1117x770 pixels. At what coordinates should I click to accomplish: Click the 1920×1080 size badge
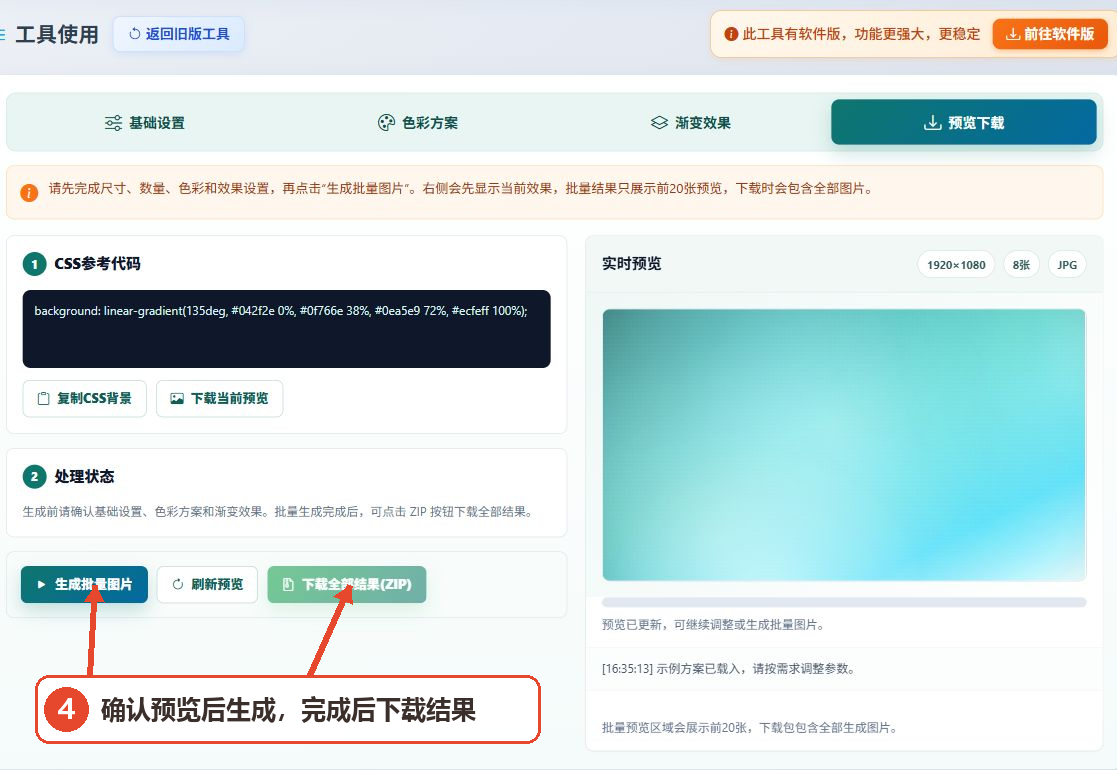point(956,265)
